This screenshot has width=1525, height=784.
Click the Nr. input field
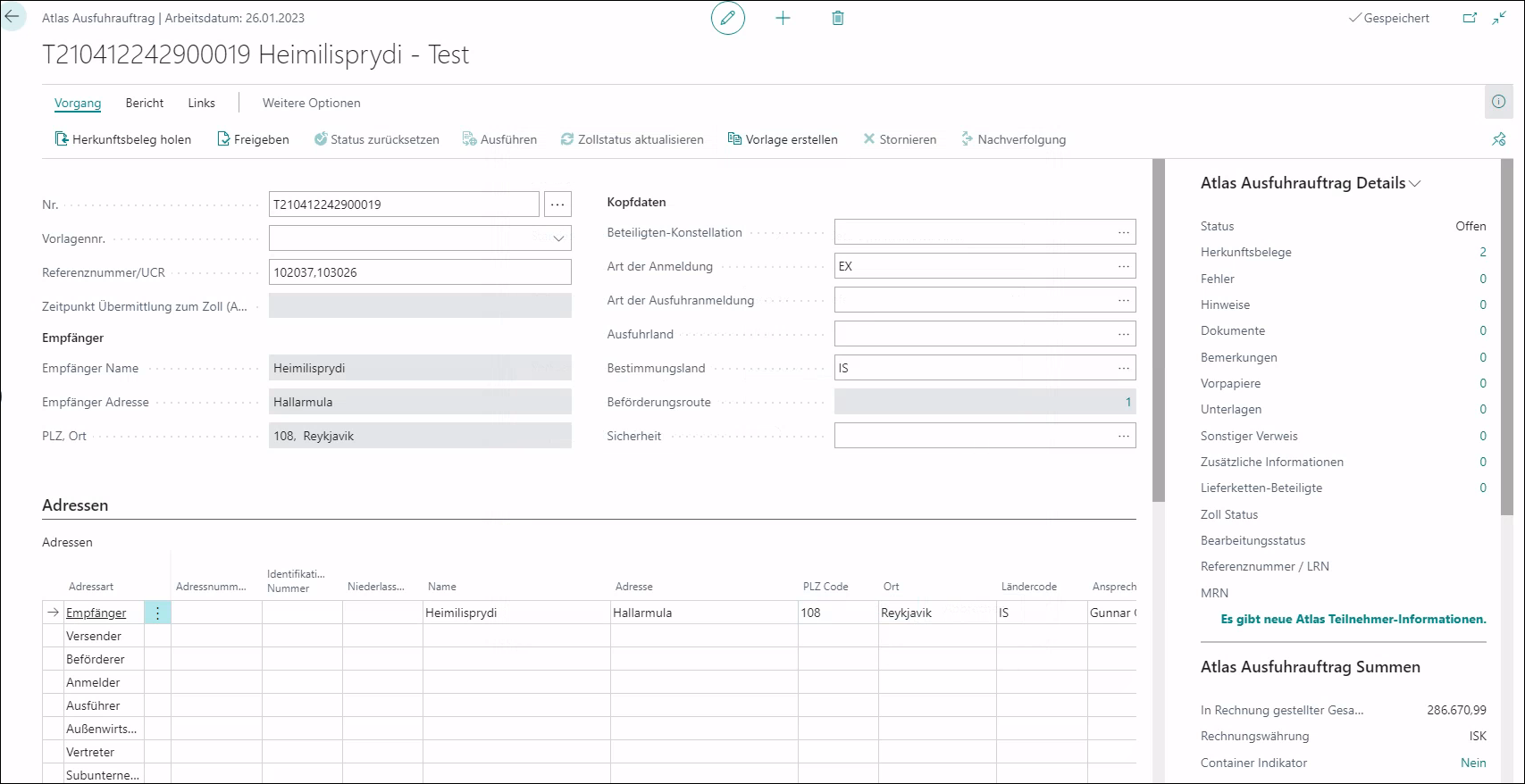pyautogui.click(x=404, y=204)
